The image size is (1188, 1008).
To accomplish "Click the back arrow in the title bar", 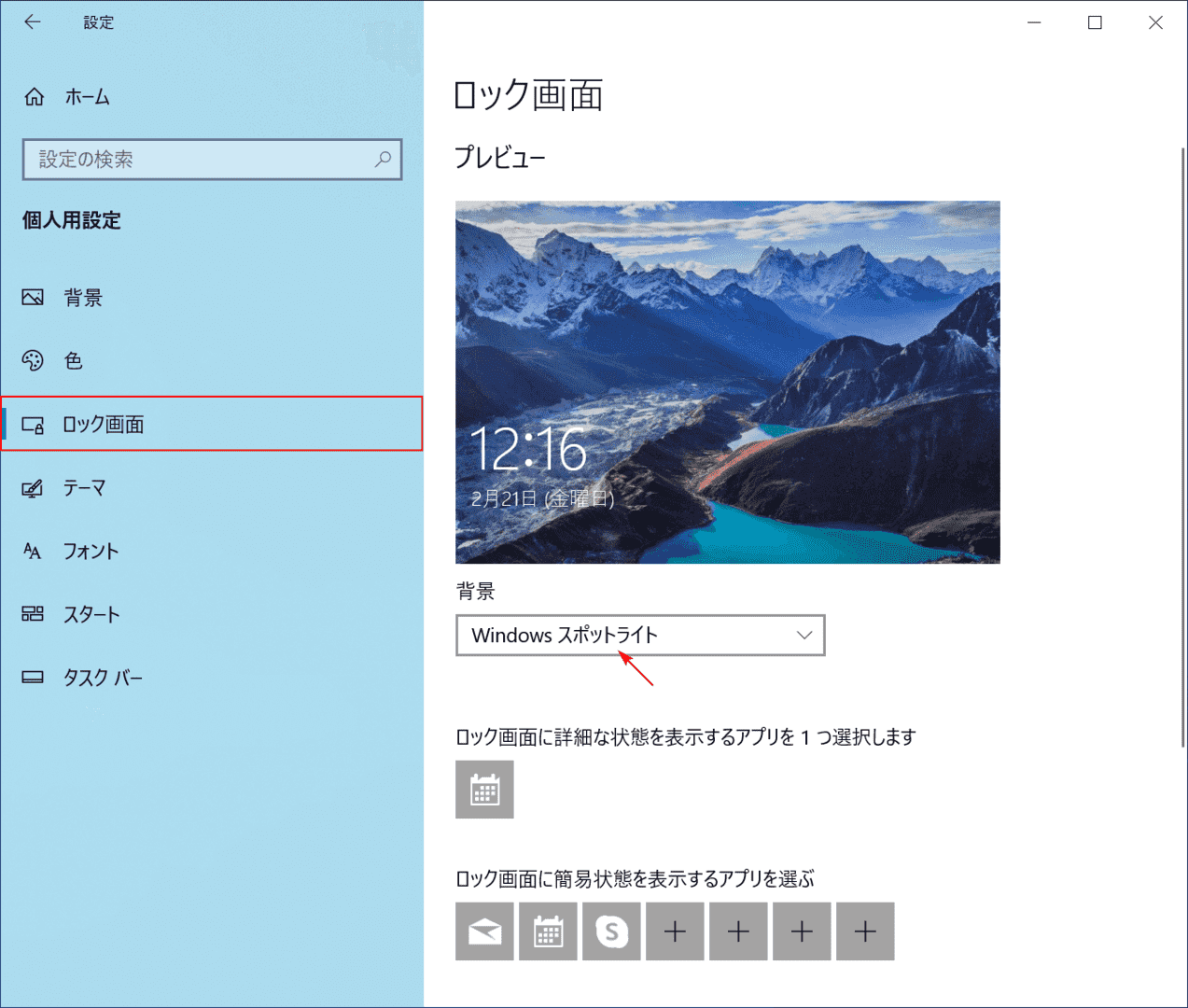I will point(33,21).
